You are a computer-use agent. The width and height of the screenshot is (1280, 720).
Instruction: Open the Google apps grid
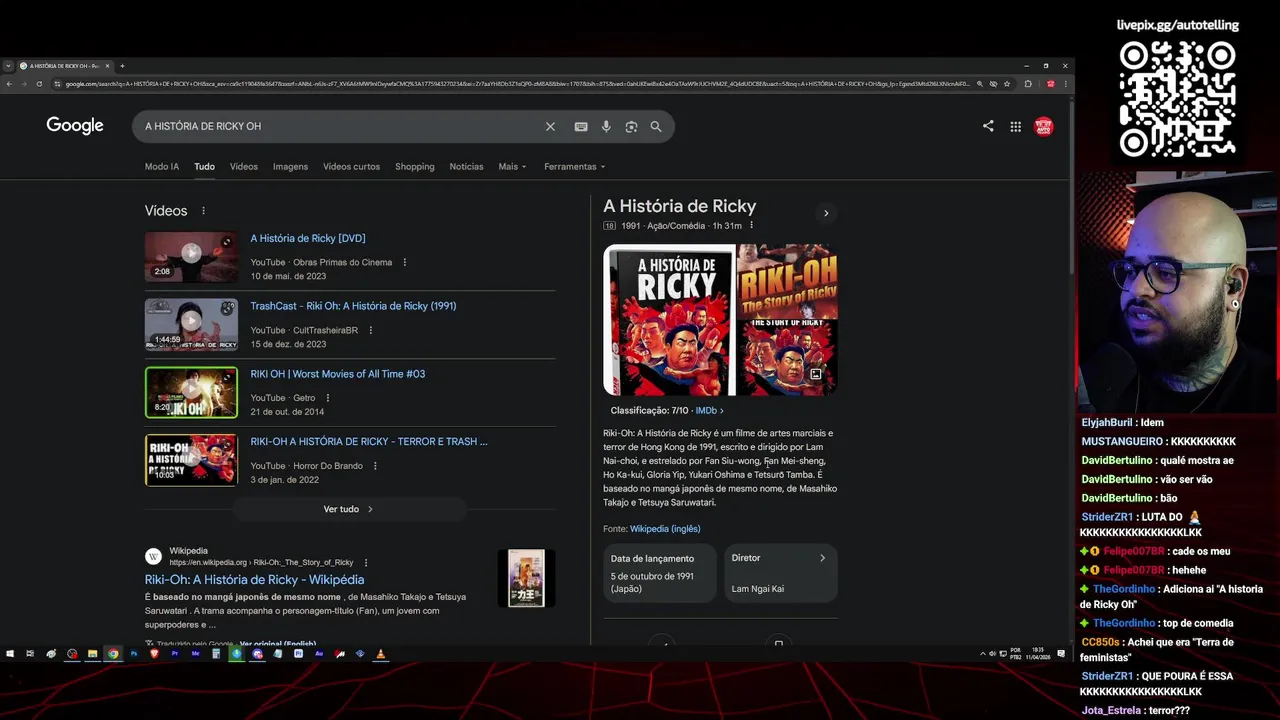pyautogui.click(x=1015, y=127)
